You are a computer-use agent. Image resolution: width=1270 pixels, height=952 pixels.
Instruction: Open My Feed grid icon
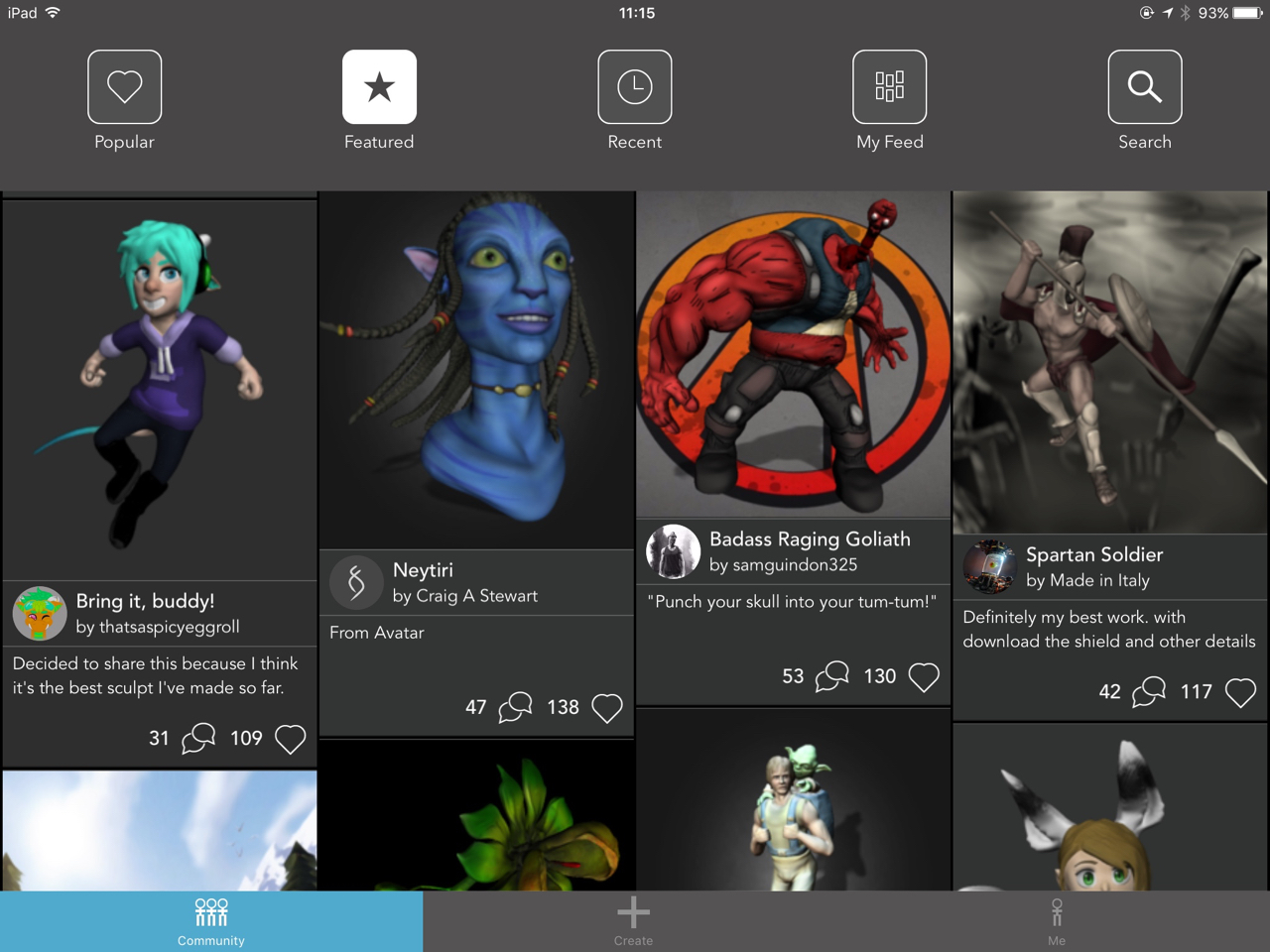coord(890,87)
